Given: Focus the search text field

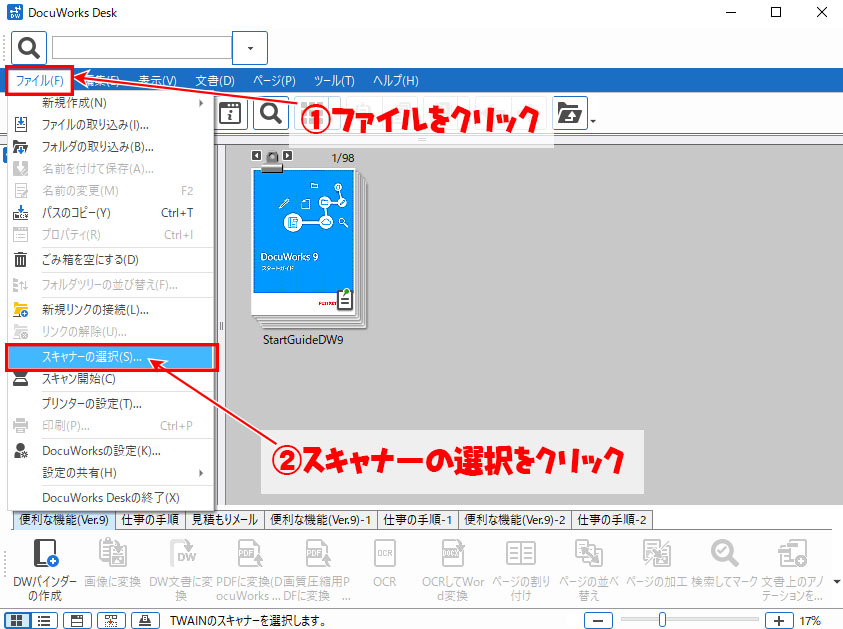Looking at the screenshot, I should click(142, 48).
